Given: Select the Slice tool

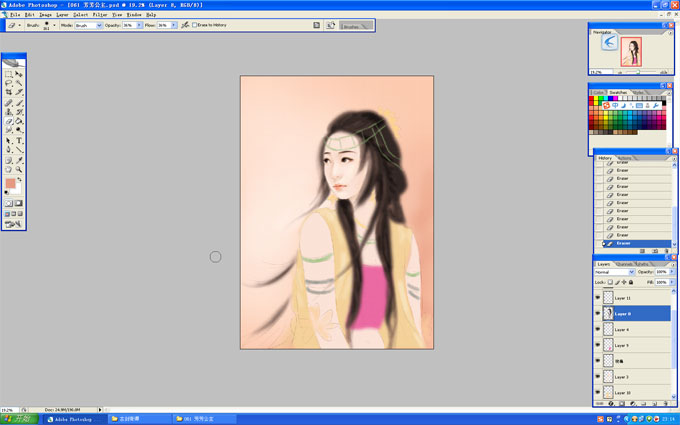Looking at the screenshot, I should pos(19,92).
